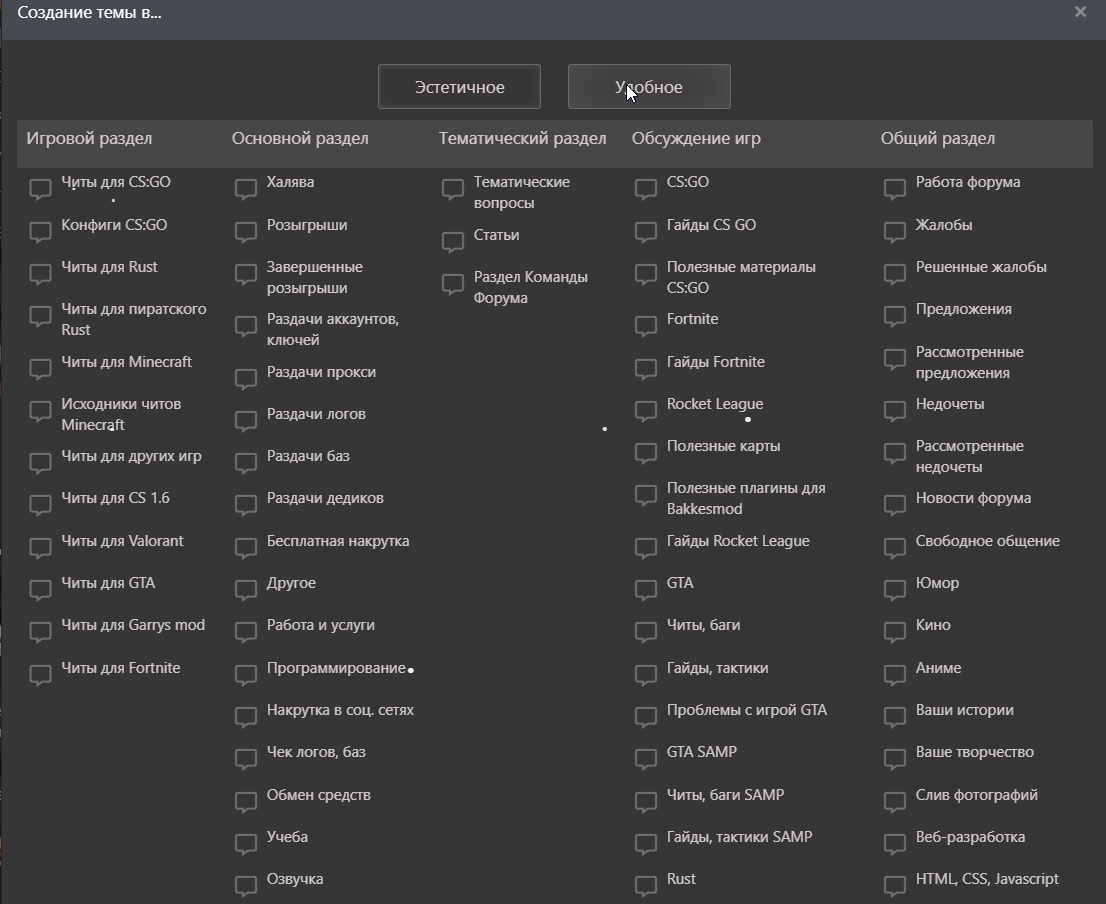The width and height of the screenshot is (1106, 904).
Task: Pick the Веб-разработка forum
Action: point(970,837)
